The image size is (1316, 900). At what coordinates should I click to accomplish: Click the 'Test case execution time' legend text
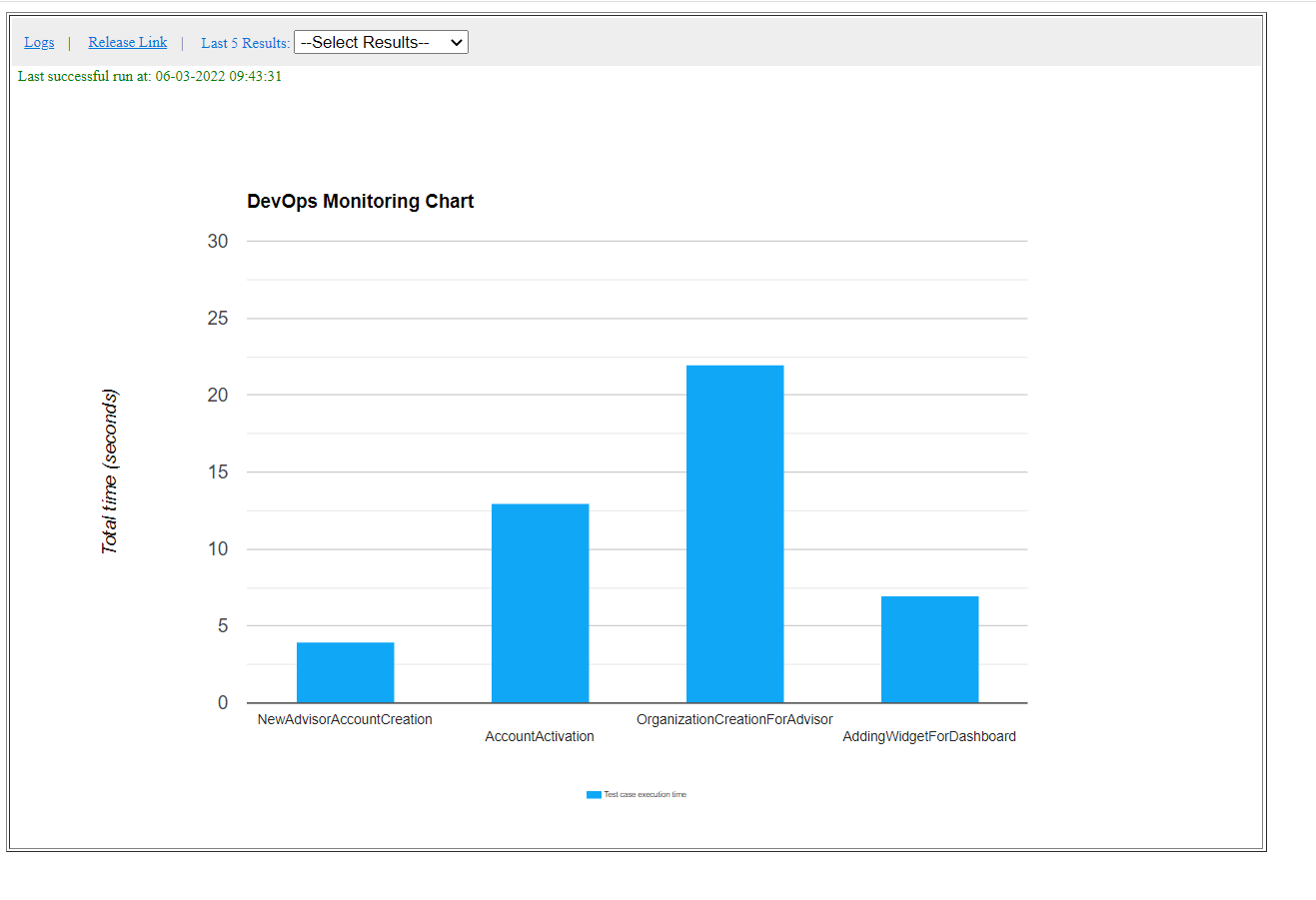646,795
